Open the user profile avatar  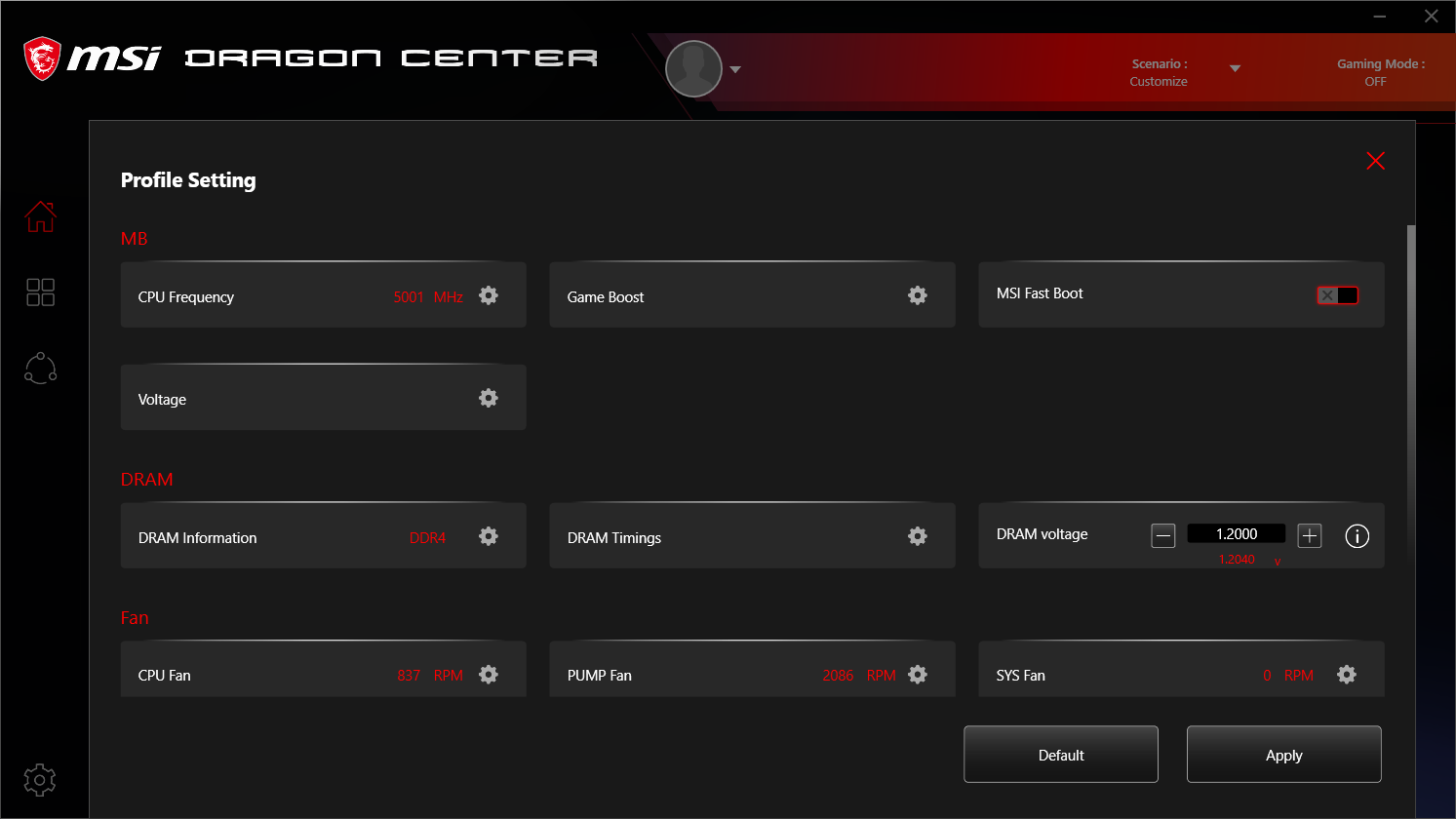(x=693, y=69)
